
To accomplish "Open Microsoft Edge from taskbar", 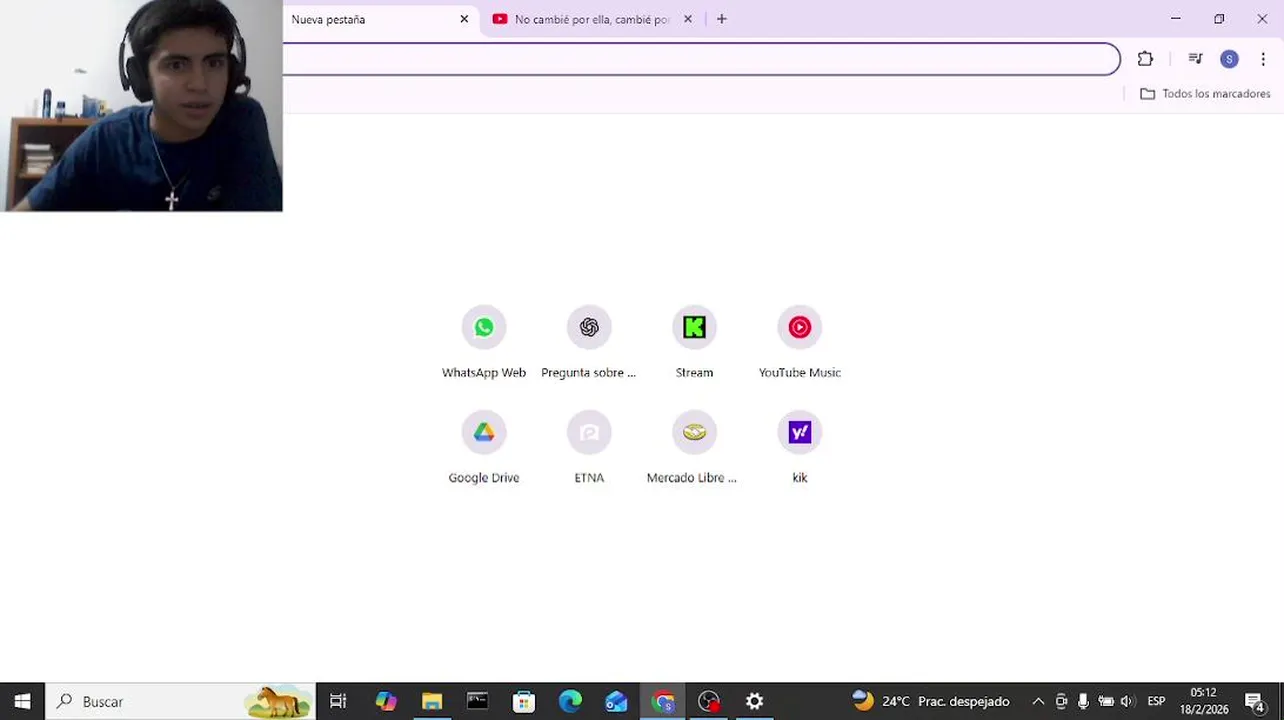I will tap(570, 701).
